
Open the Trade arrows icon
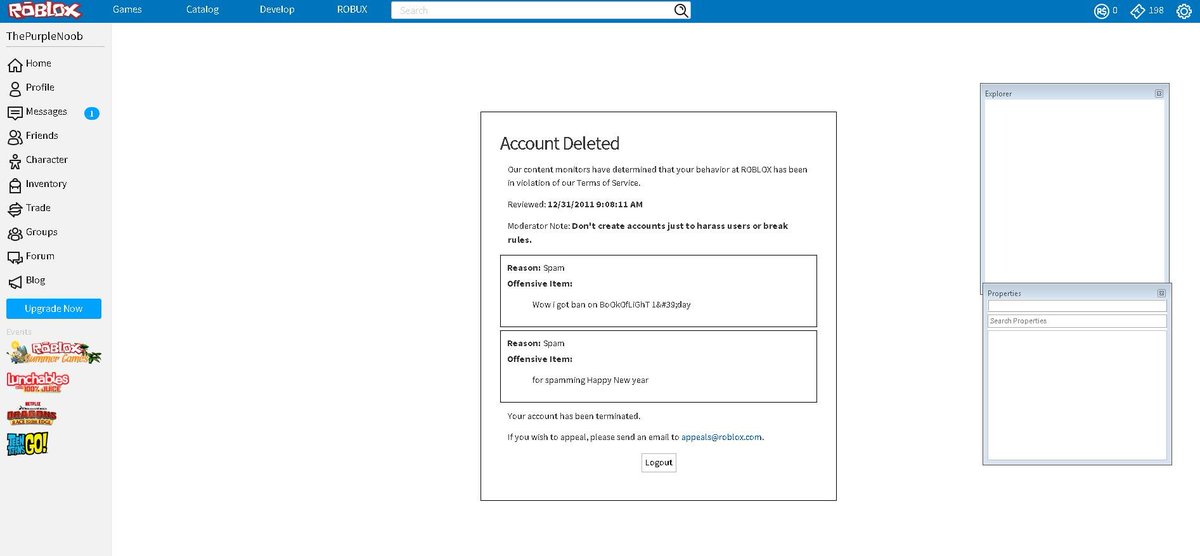[14, 208]
